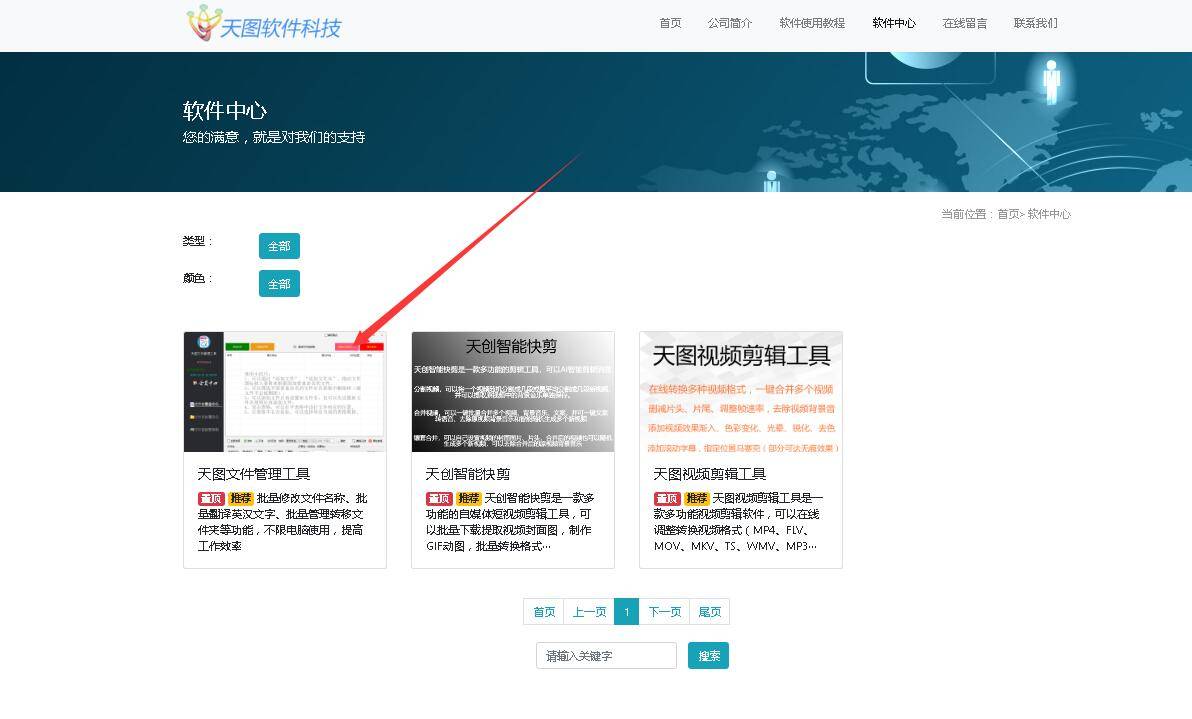Viewport: 1192px width, 719px height.
Task: Click description text starting 天创智能快剪是一款多
Action: point(510,522)
